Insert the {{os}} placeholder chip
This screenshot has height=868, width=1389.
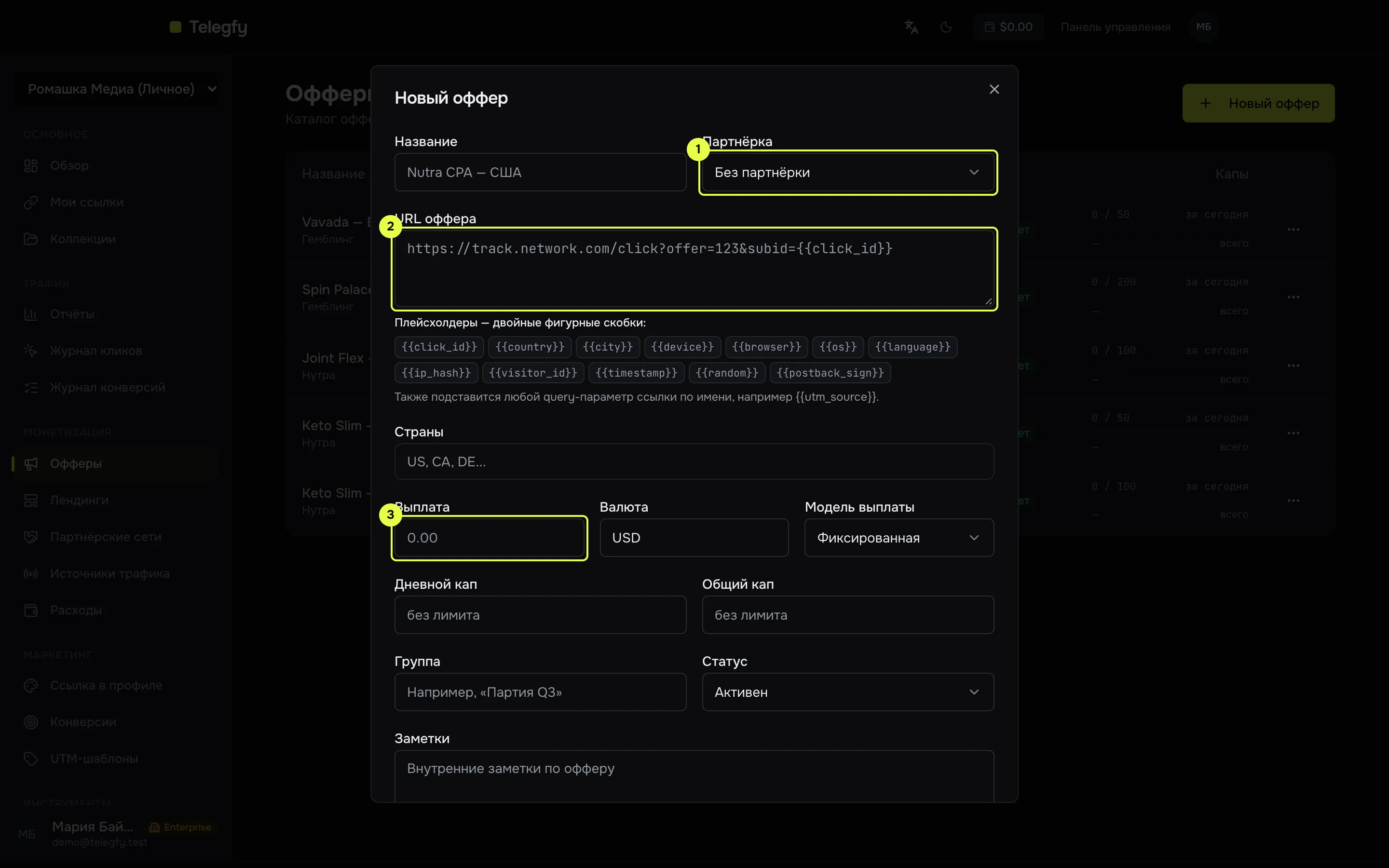pyautogui.click(x=838, y=347)
